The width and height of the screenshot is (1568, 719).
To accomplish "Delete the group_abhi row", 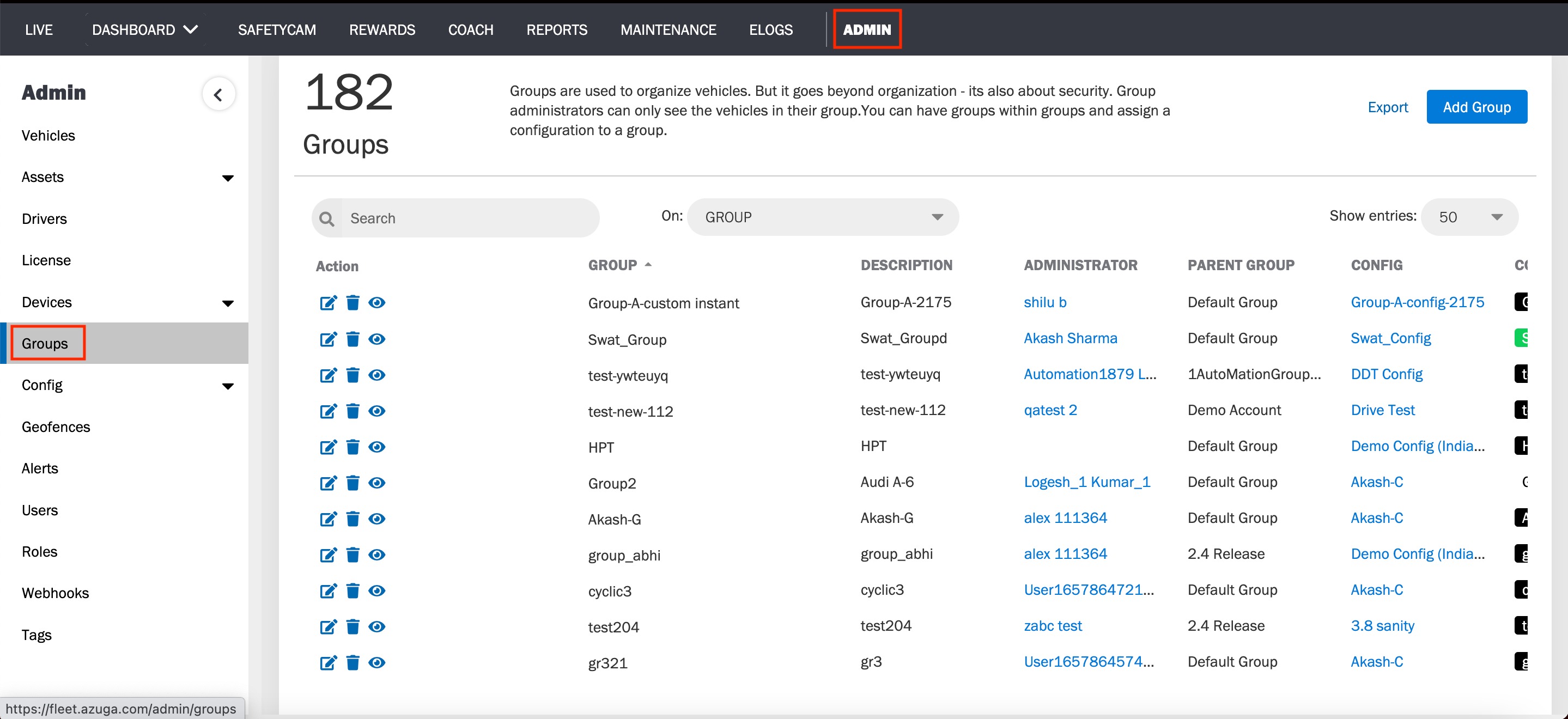I will pos(353,554).
